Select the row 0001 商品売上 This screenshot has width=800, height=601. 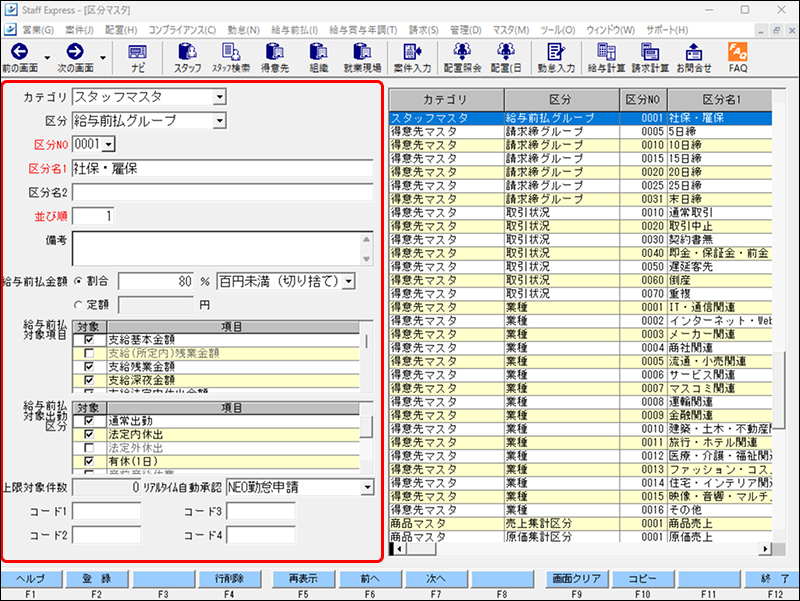pyautogui.click(x=580, y=523)
